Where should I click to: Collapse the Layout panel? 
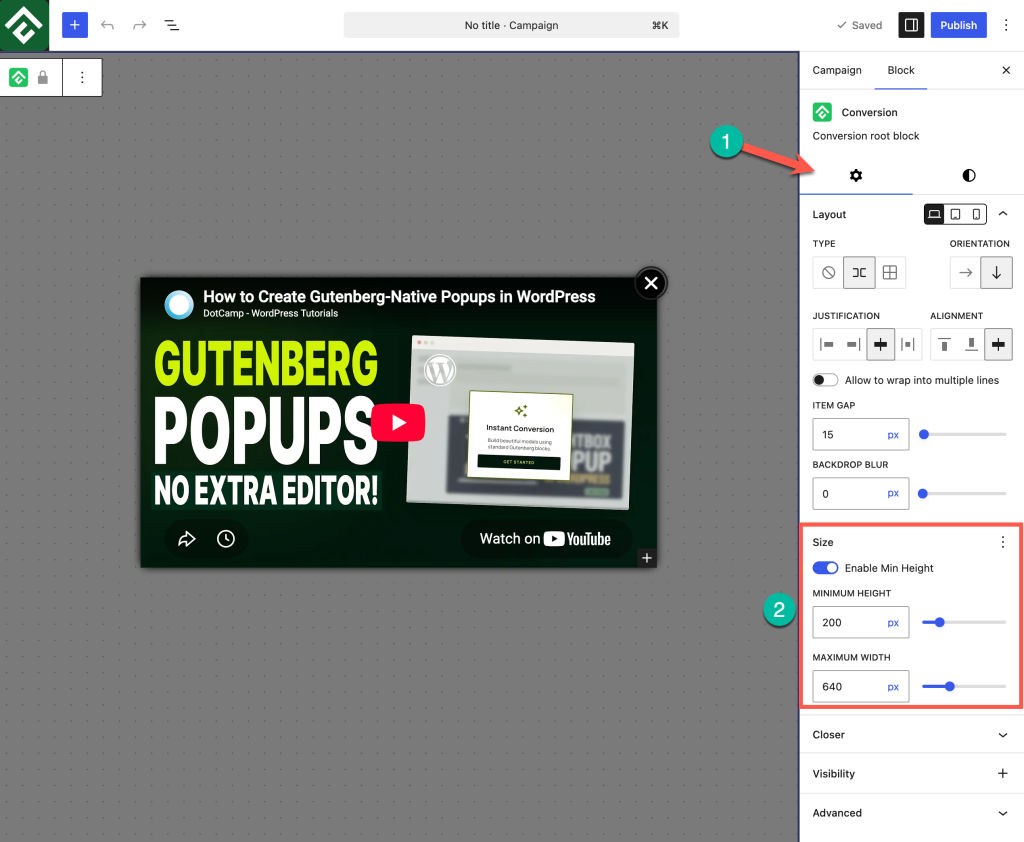coord(1003,214)
